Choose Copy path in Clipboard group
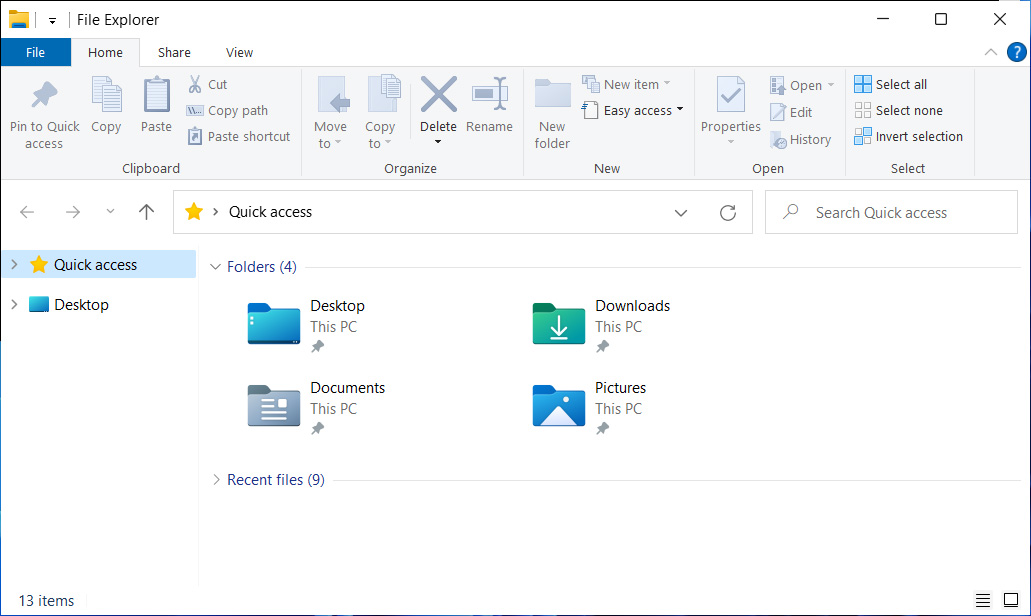This screenshot has width=1031, height=616. pyautogui.click(x=228, y=110)
